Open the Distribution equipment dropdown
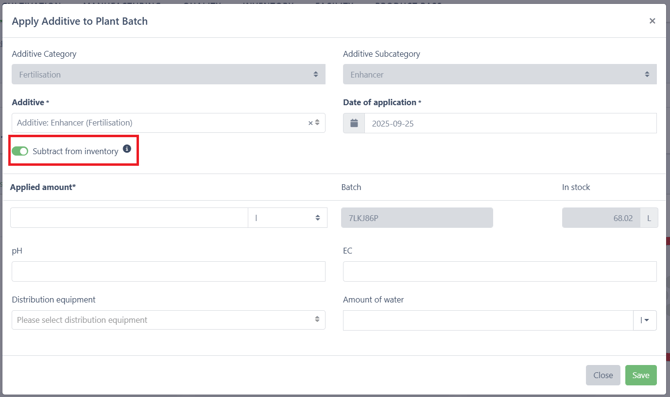Image resolution: width=670 pixels, height=397 pixels. point(168,320)
